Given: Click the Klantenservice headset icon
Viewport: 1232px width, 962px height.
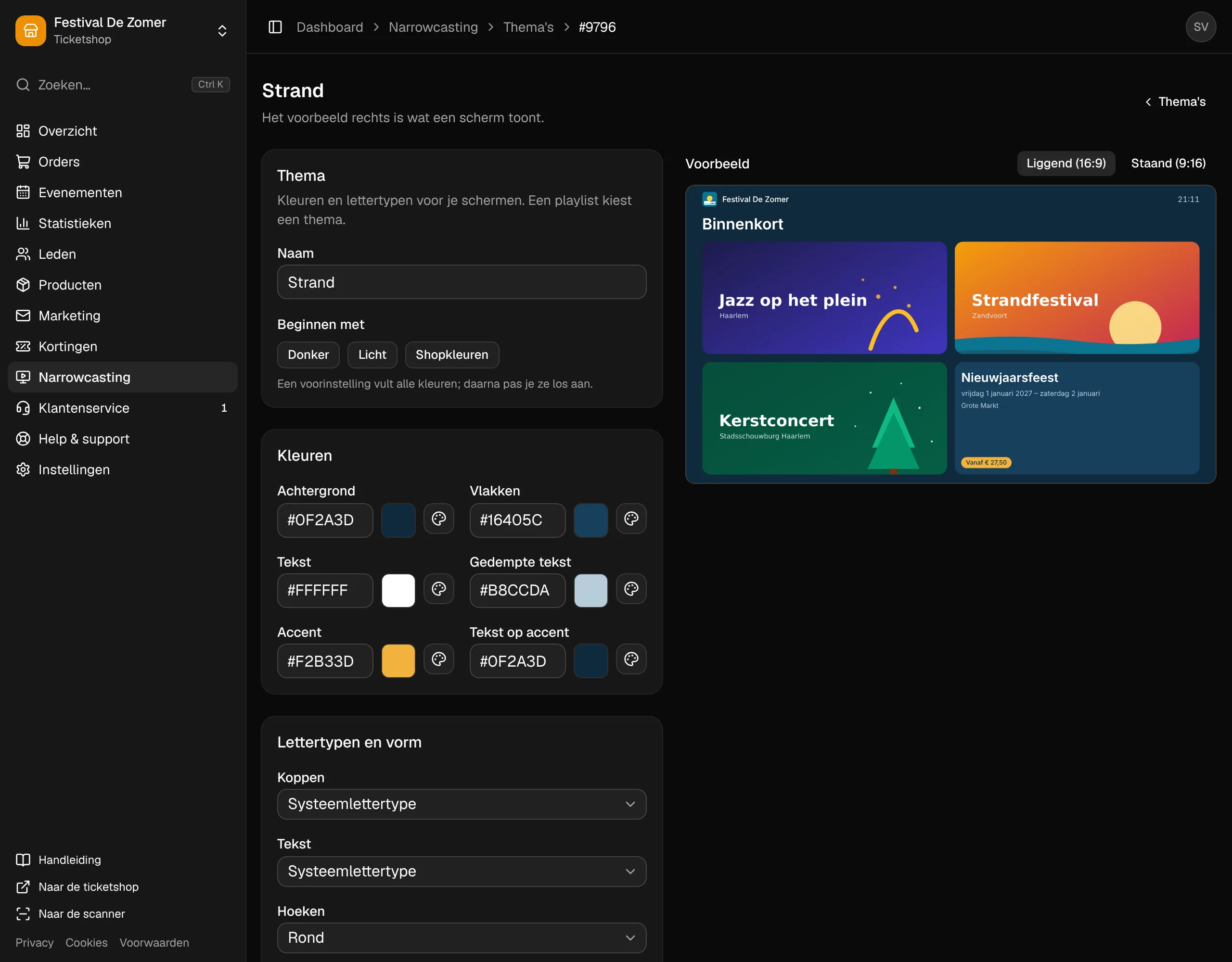Looking at the screenshot, I should pyautogui.click(x=23, y=408).
